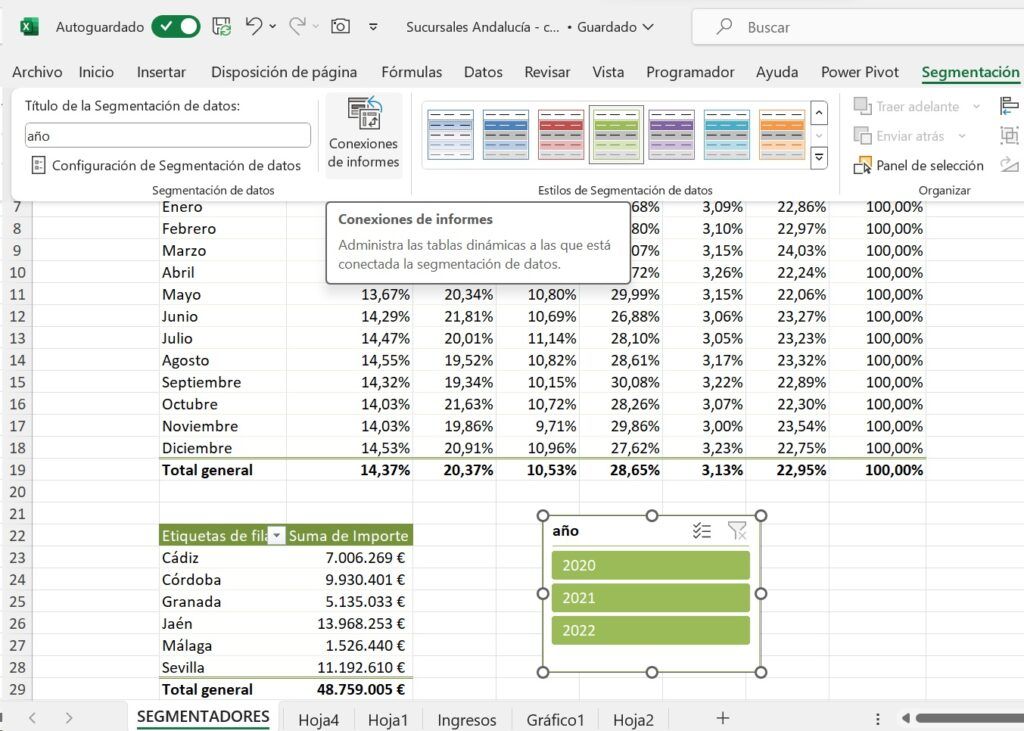Switch to the Power Pivot tab
This screenshot has height=731, width=1024.
tap(859, 72)
